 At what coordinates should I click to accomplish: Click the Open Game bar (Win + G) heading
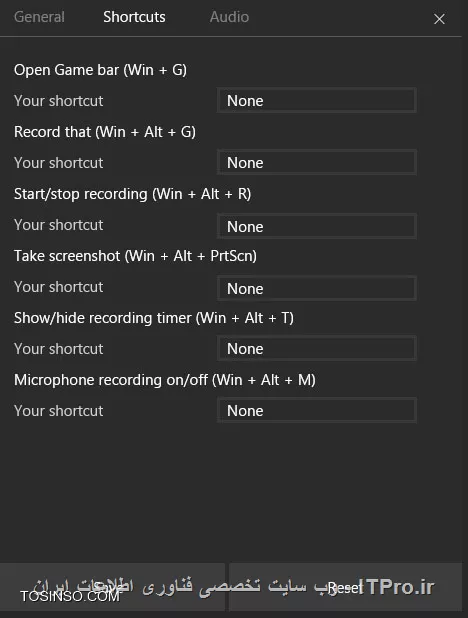coord(100,70)
